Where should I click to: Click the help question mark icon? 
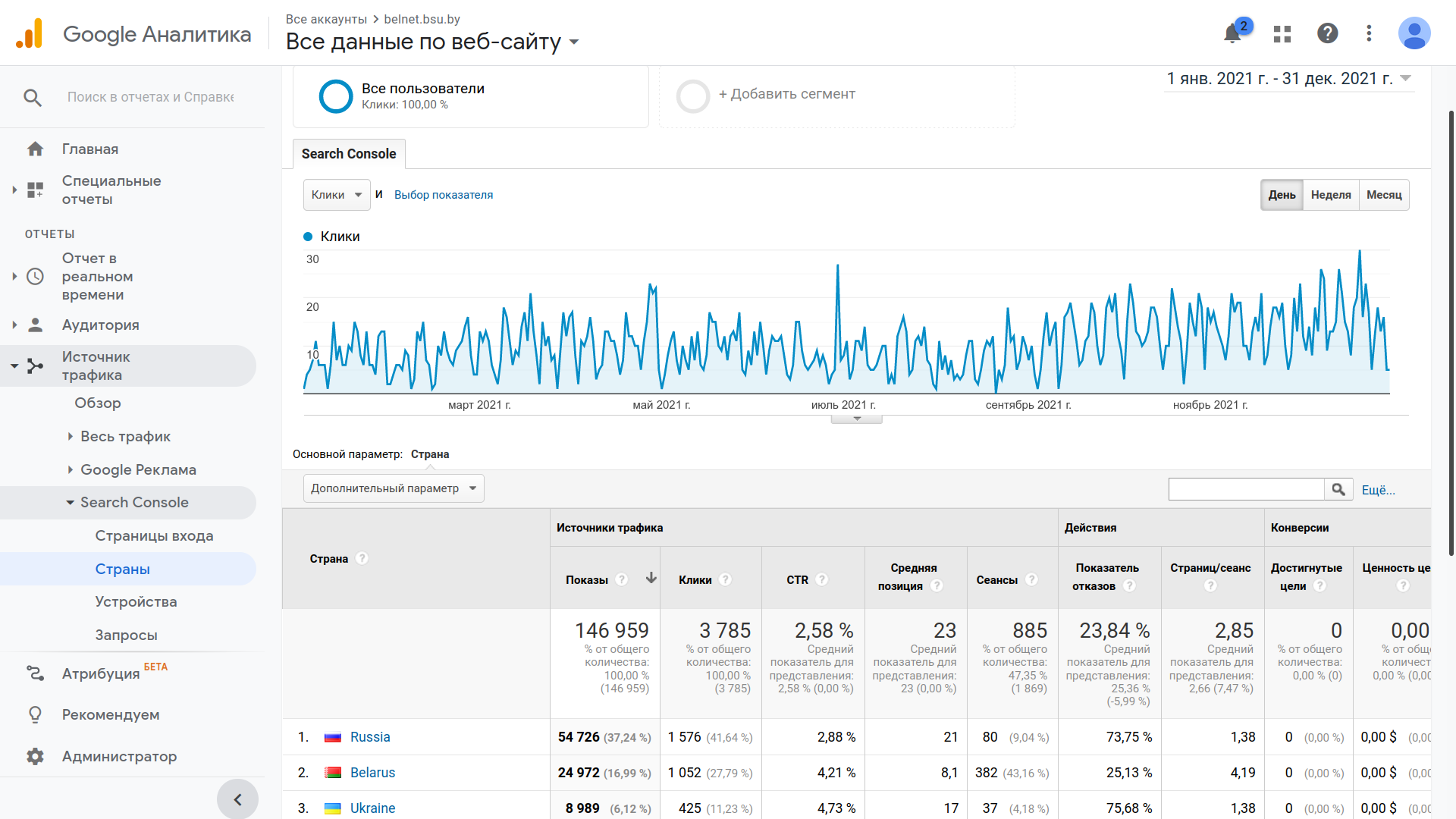click(1327, 33)
